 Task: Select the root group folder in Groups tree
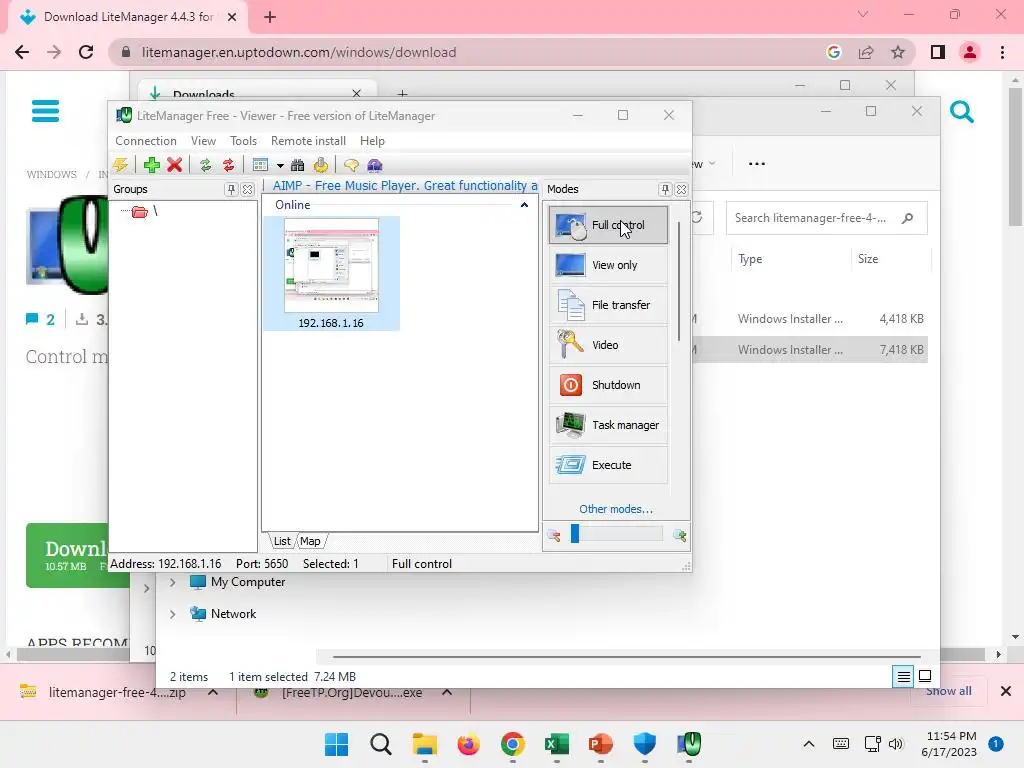point(140,212)
